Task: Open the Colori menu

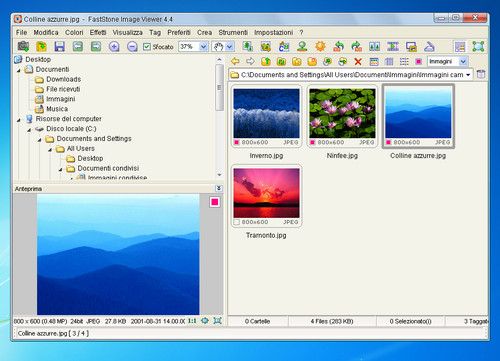Action: [x=74, y=32]
